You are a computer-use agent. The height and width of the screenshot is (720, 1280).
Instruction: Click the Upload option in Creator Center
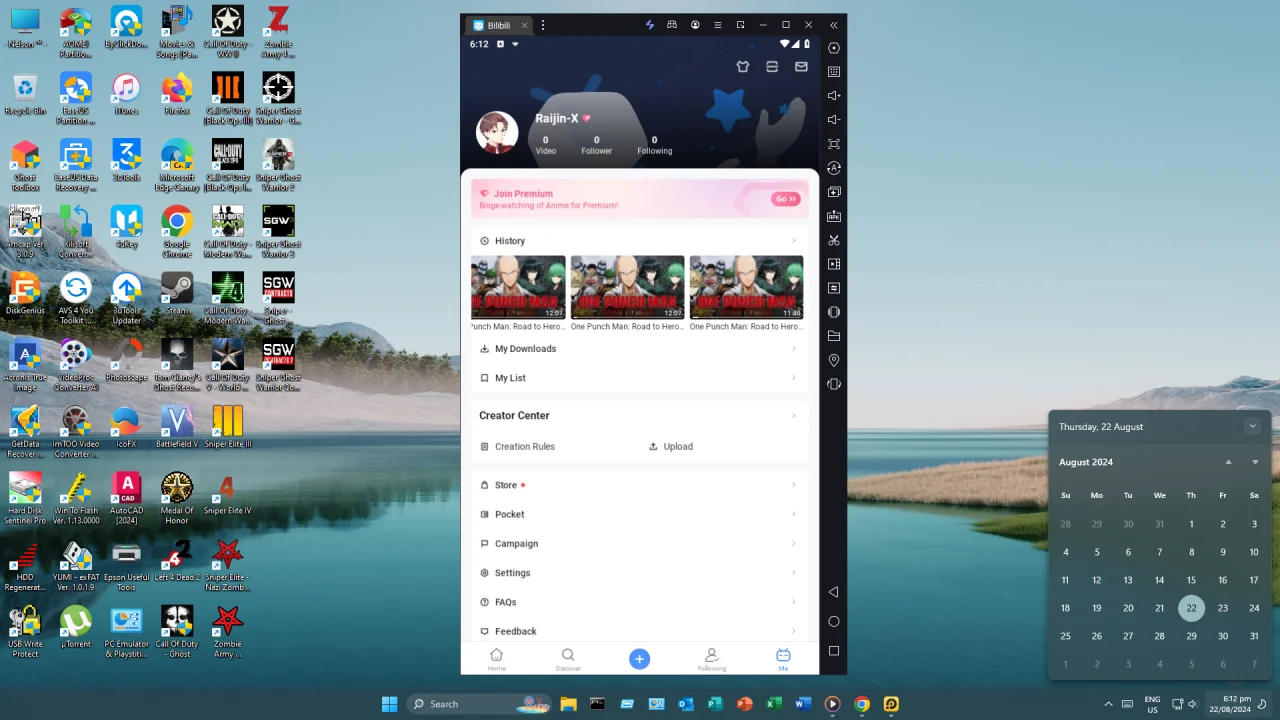[x=670, y=447]
